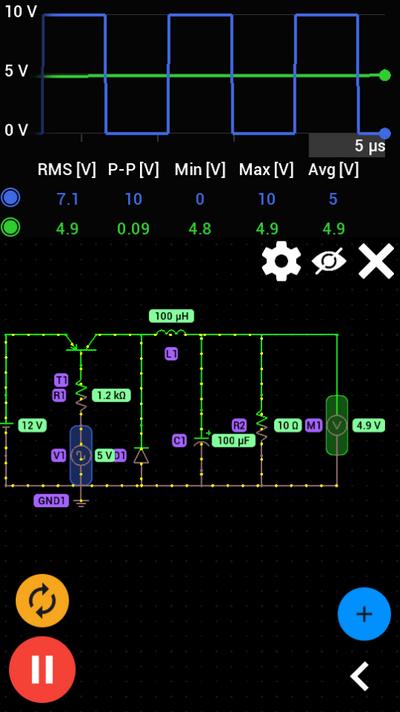This screenshot has width=400, height=712.
Task: Click the P-P [V] column header
Action: (133, 169)
